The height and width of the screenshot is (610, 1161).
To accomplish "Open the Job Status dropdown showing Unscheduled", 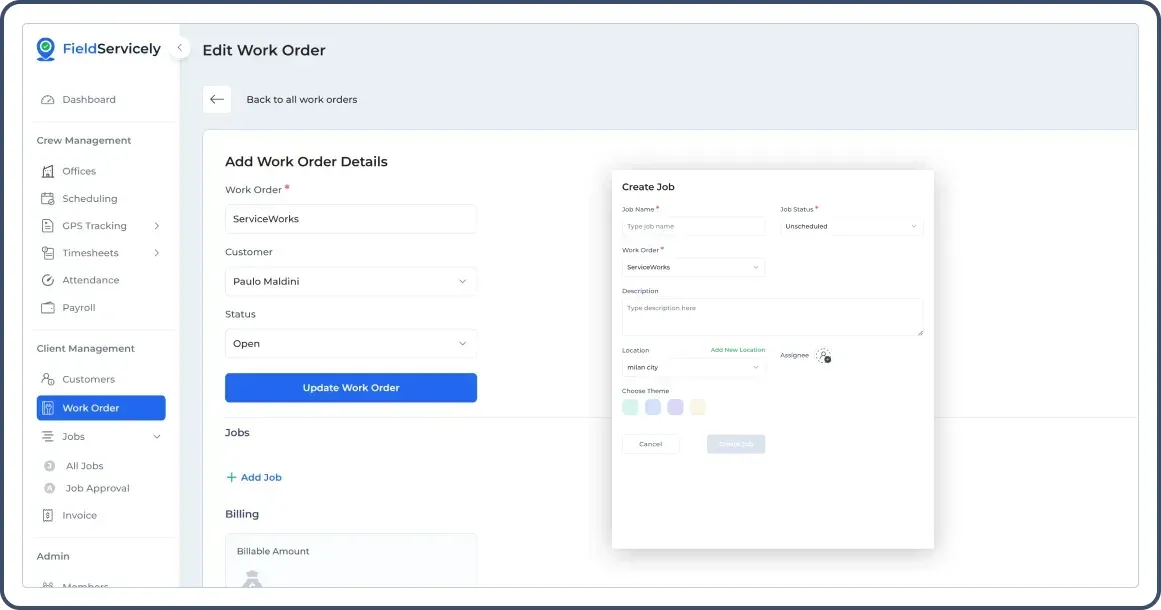I will click(850, 226).
